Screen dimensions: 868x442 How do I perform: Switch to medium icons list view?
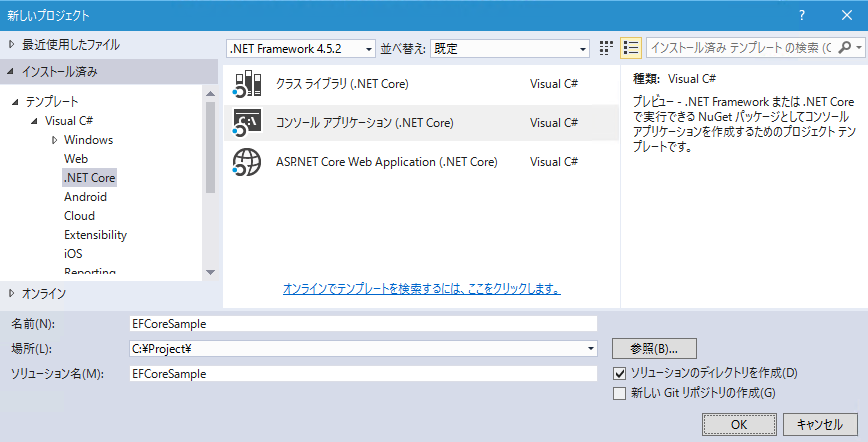pos(631,48)
